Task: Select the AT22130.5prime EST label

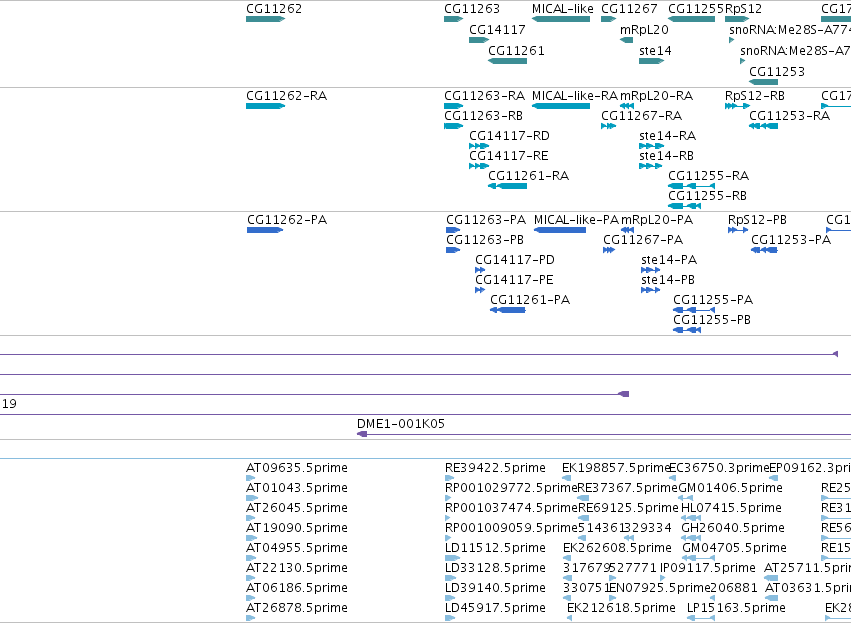Action: [296, 568]
